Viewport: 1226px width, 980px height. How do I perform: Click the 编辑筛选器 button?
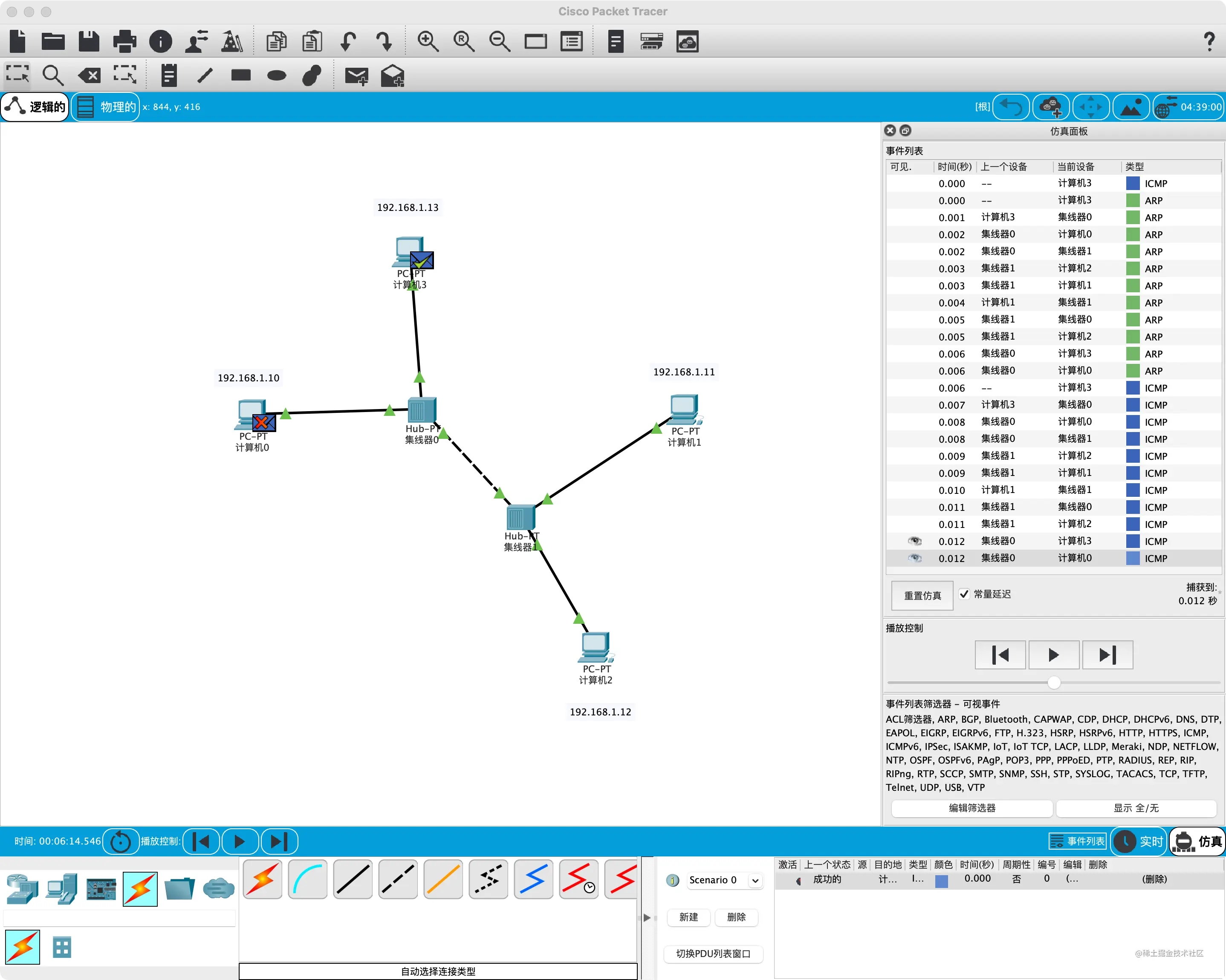click(972, 808)
